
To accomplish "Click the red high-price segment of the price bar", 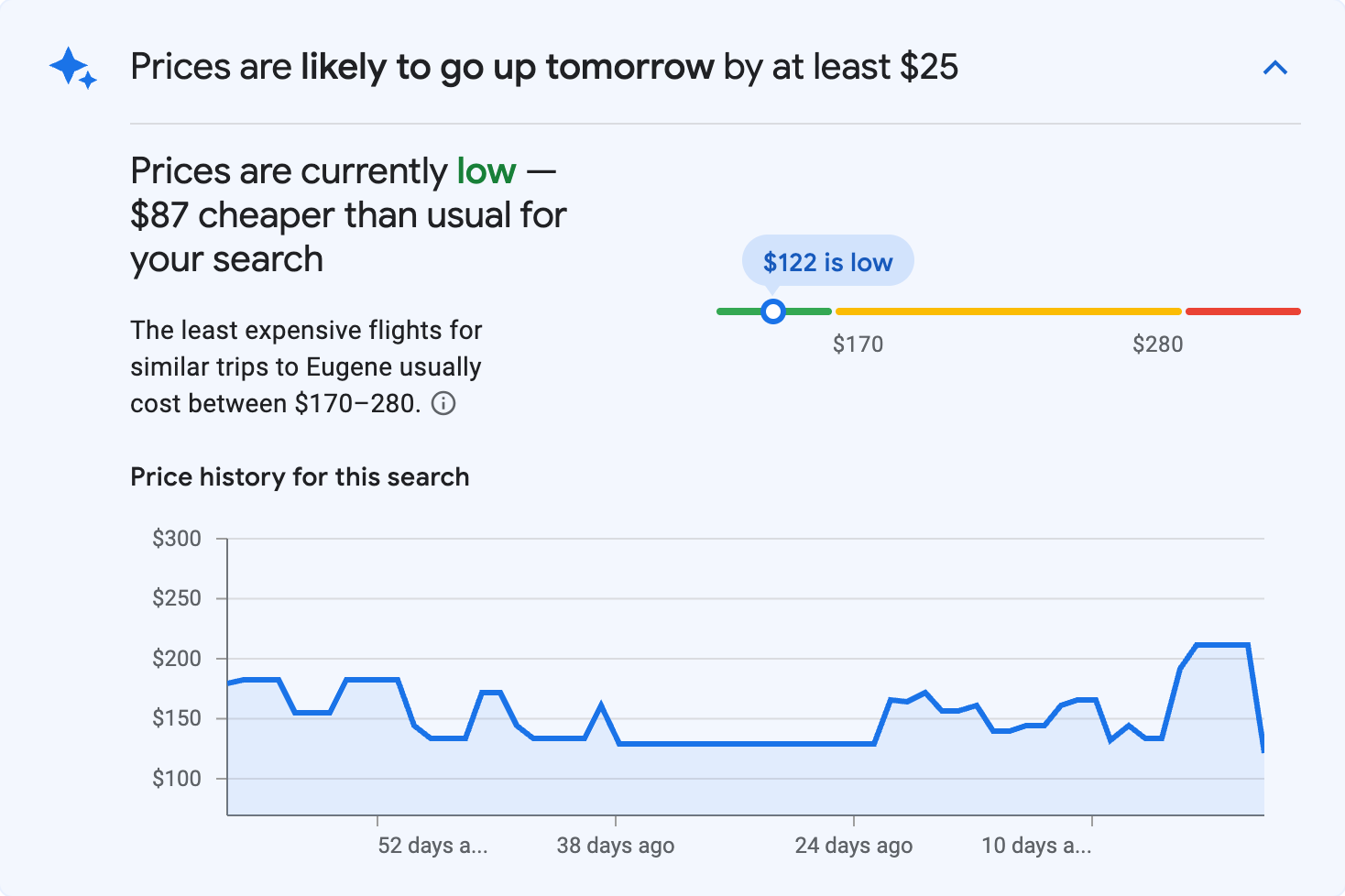I will [1243, 311].
